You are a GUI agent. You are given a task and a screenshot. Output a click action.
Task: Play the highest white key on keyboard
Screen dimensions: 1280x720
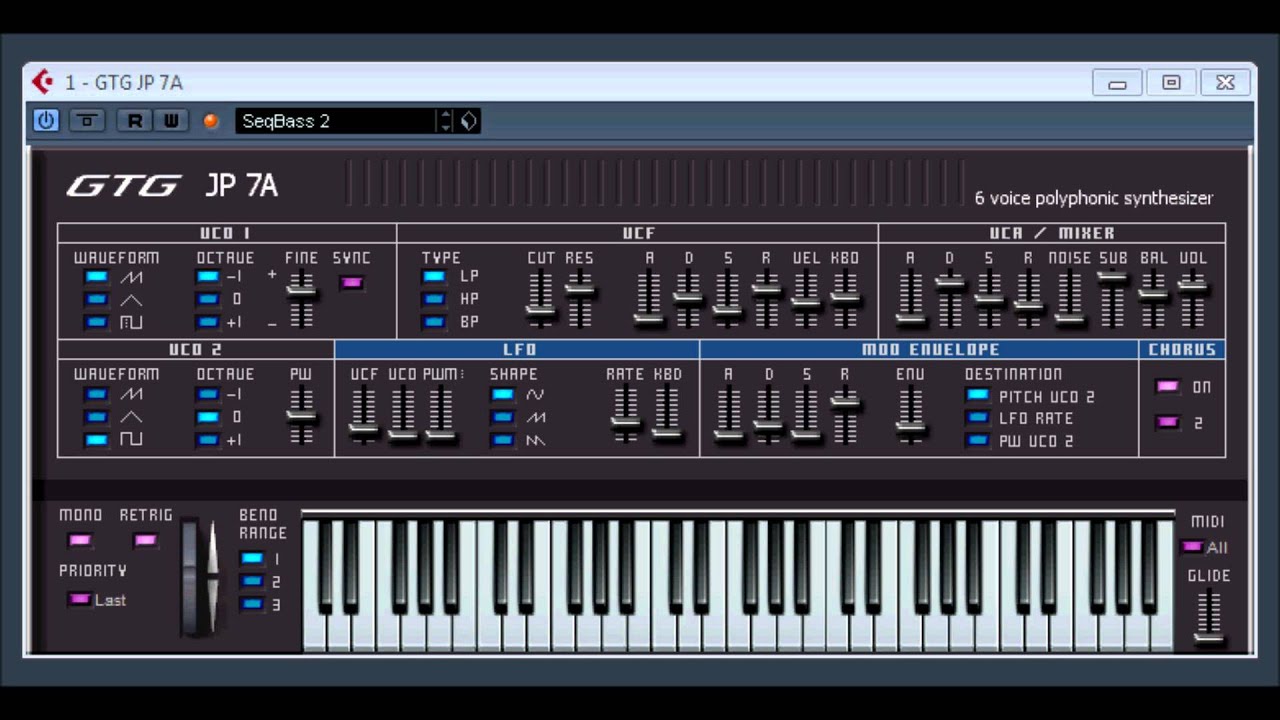(1161, 630)
